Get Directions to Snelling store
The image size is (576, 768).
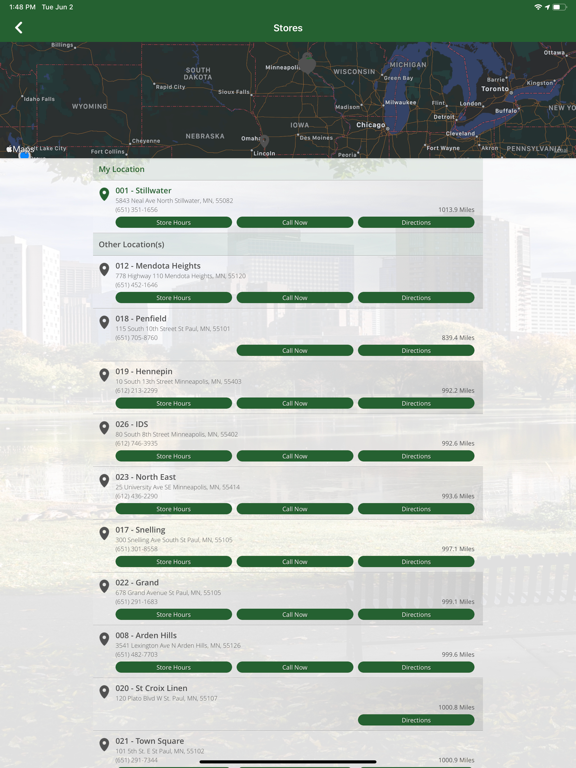(416, 562)
